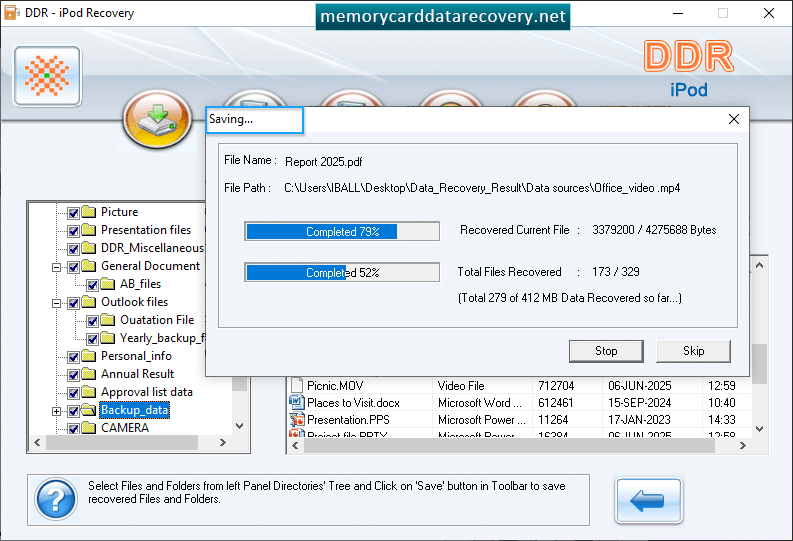This screenshot has width=793, height=541.
Task: Click the CAMERA folder icon
Action: (x=89, y=428)
